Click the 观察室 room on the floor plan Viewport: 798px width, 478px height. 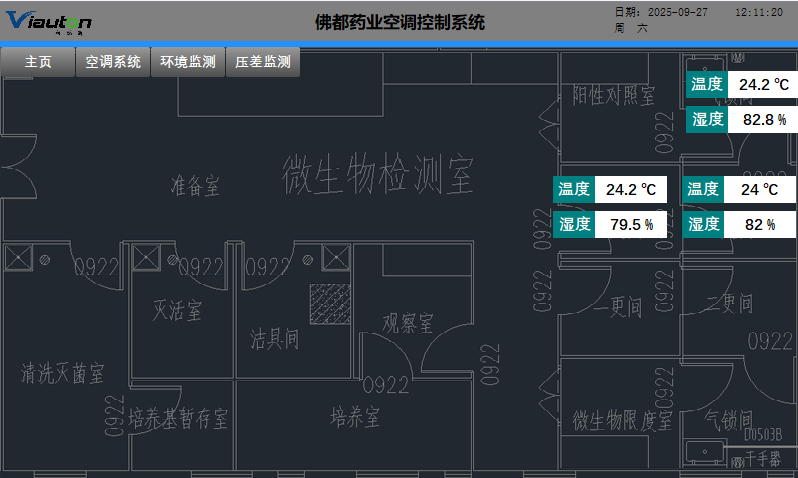click(407, 323)
